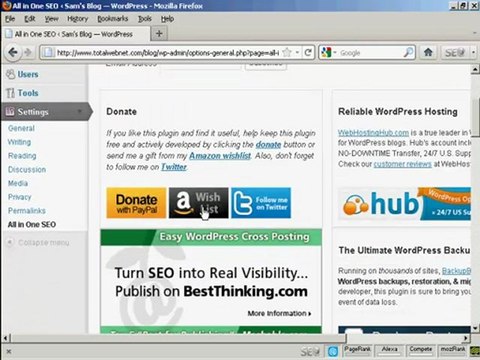This screenshot has width=480, height=360.
Task: Open the Edit menu
Action: pyautogui.click(x=30, y=19)
